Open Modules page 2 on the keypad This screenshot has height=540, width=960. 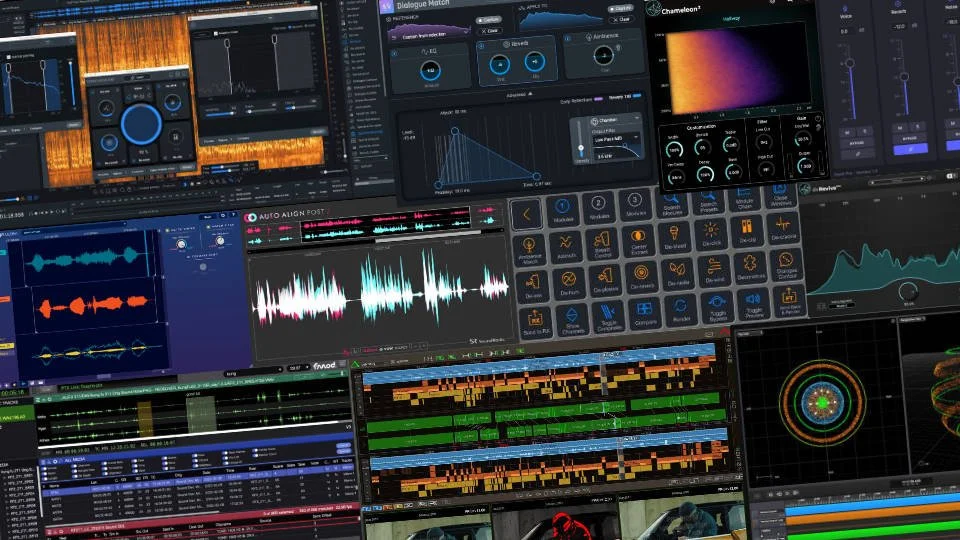pyautogui.click(x=598, y=208)
